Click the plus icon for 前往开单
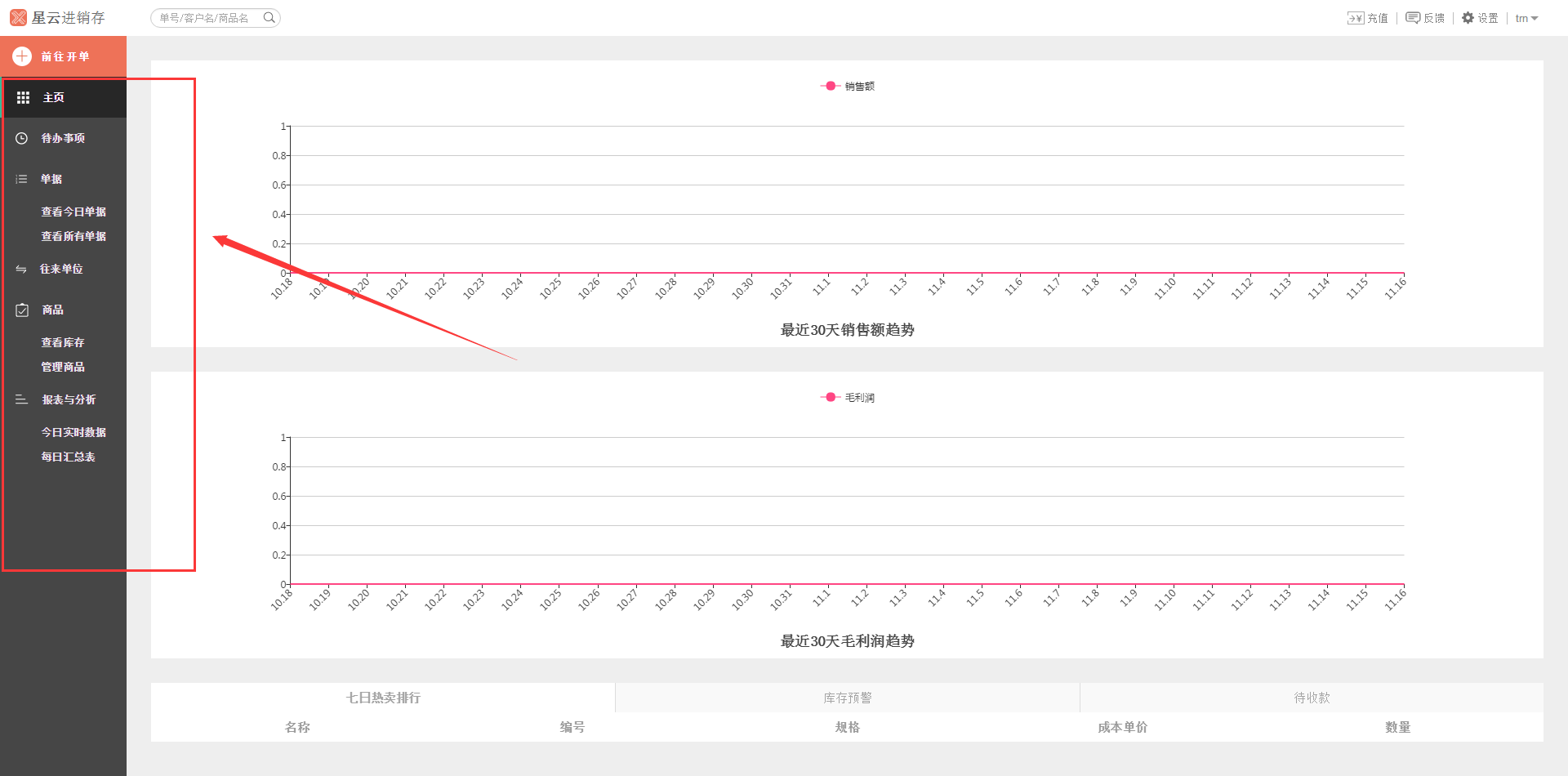The image size is (1568, 776). pos(22,56)
